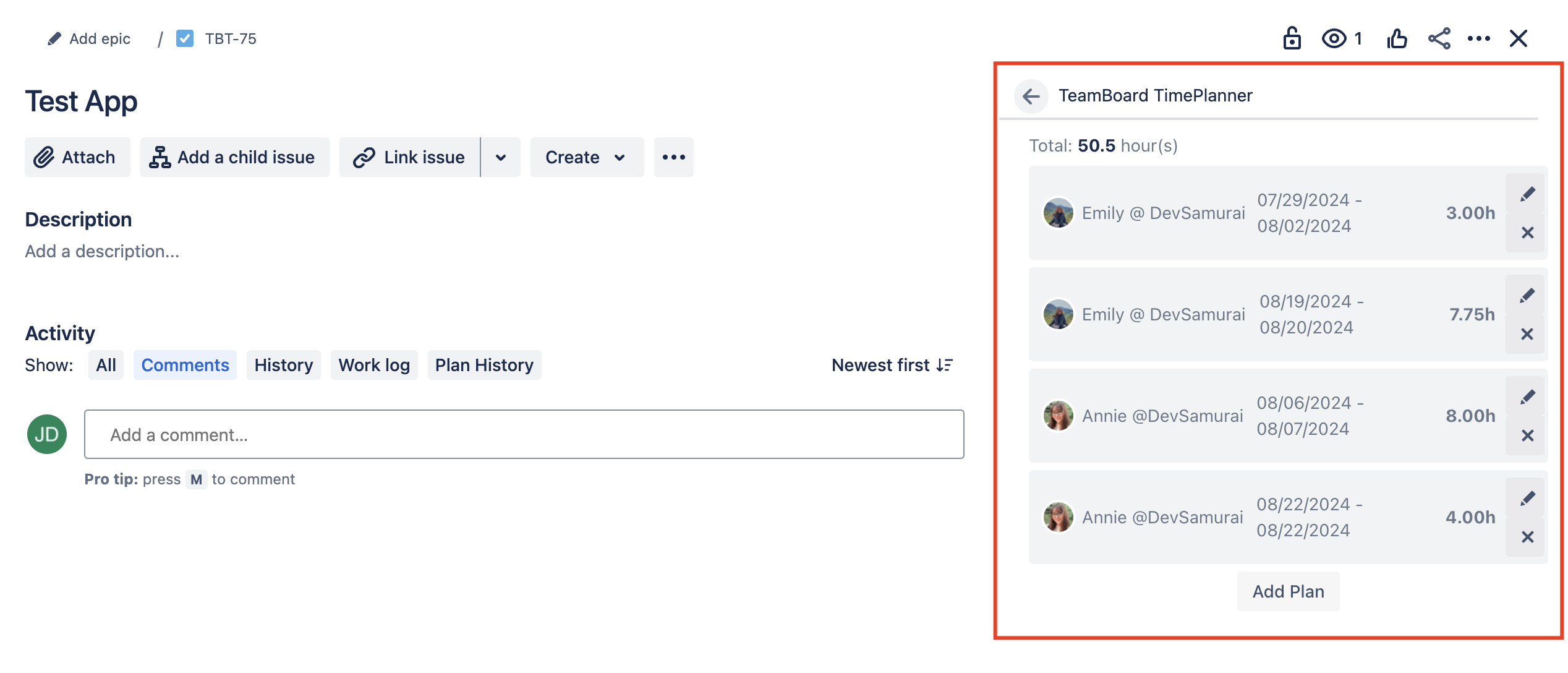Edit Emily's 3.00h plan entry
This screenshot has height=673, width=1568.
[x=1527, y=194]
